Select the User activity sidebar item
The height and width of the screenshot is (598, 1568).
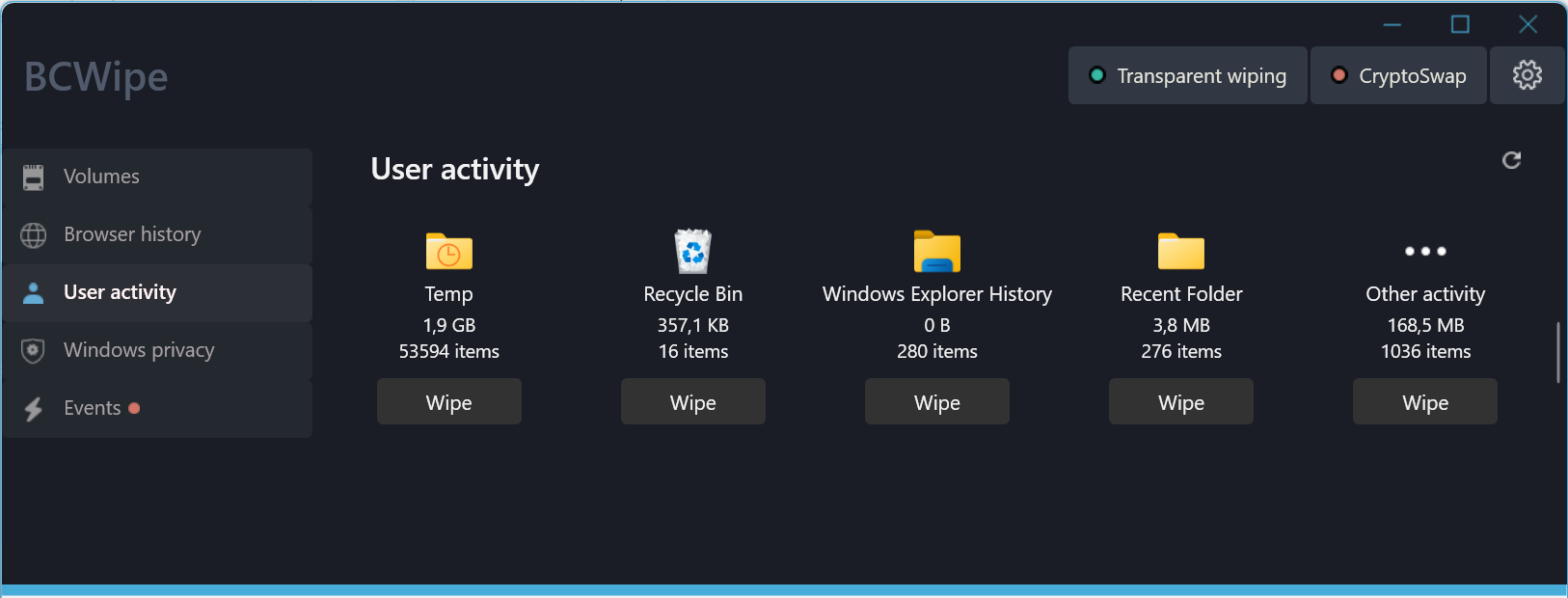click(x=157, y=292)
